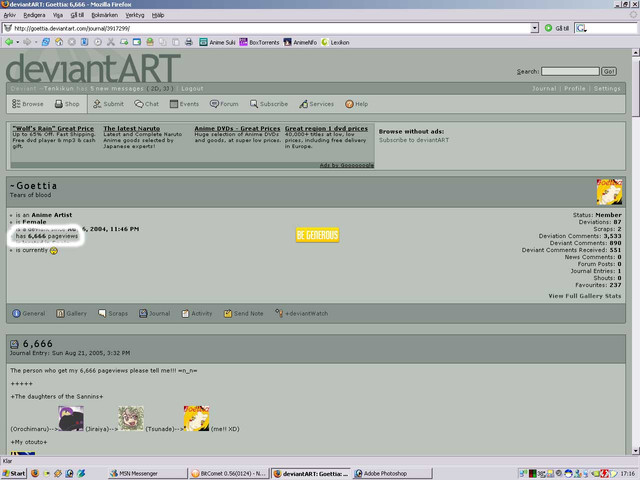Open the Visa menu
640x480 pixels.
[x=58, y=15]
